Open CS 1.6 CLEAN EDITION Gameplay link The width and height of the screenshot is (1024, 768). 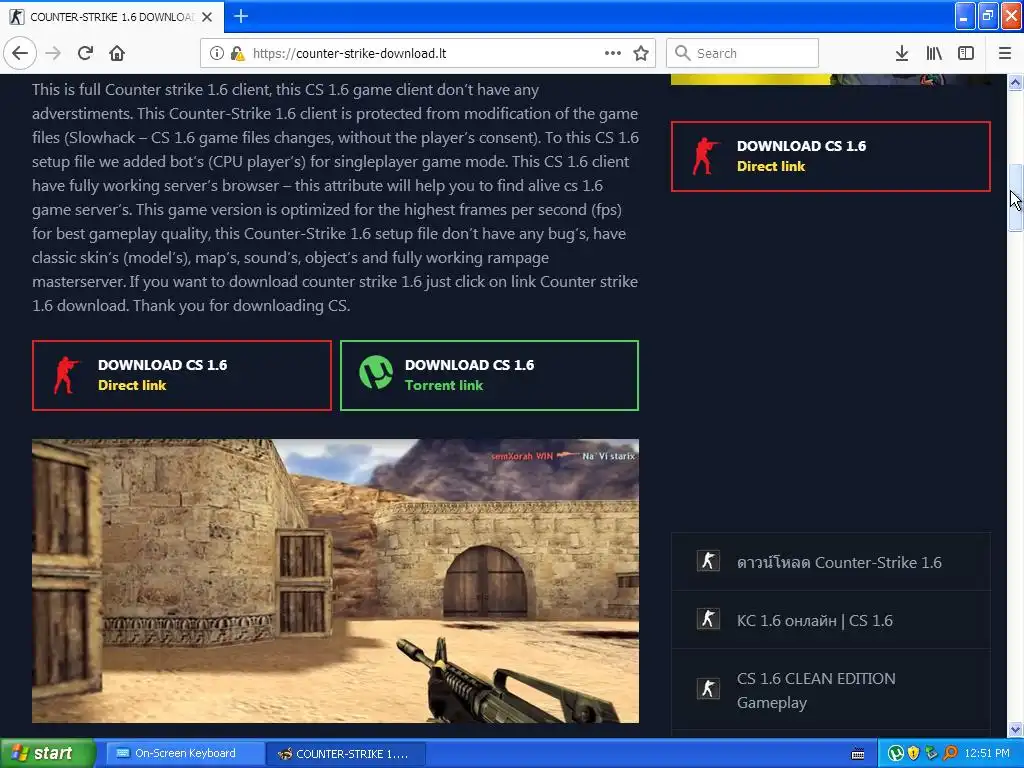816,690
